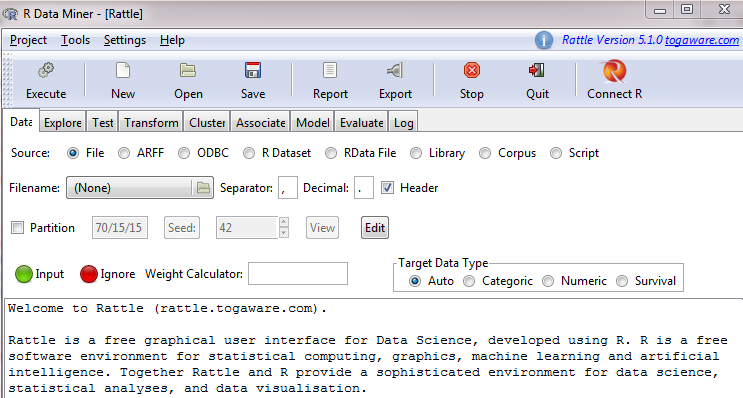Click the View button
Image resolution: width=743 pixels, height=398 pixels.
[x=322, y=228]
